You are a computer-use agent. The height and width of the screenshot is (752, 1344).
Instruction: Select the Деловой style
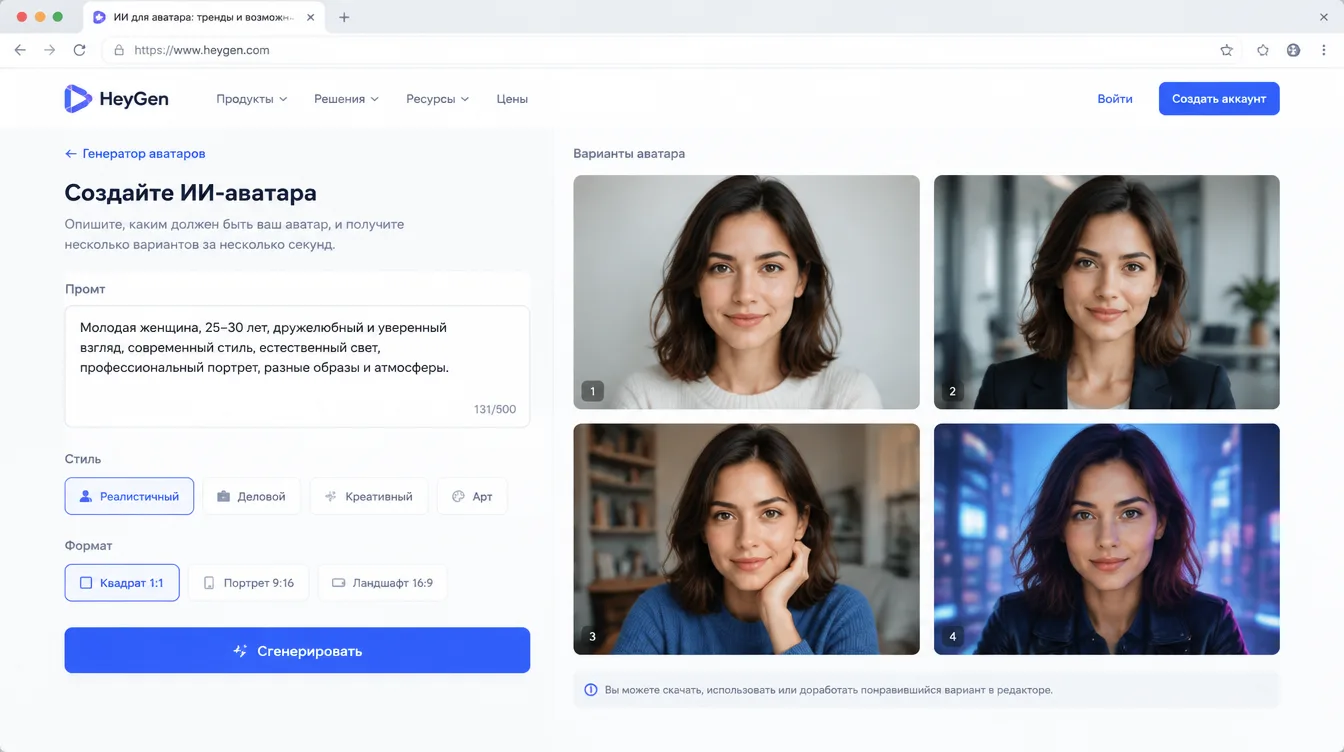(x=252, y=496)
